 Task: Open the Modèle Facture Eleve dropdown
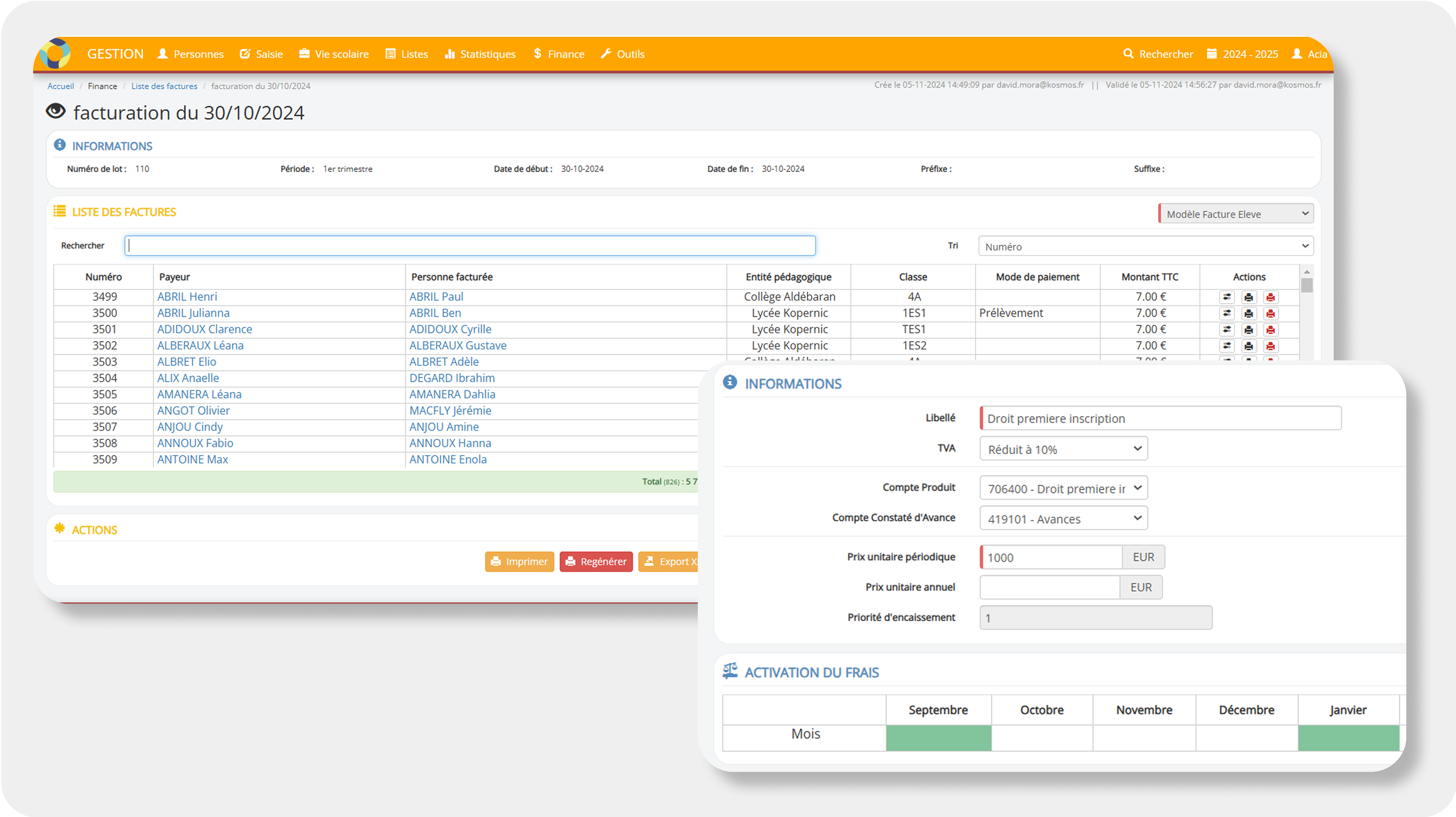pos(1236,214)
